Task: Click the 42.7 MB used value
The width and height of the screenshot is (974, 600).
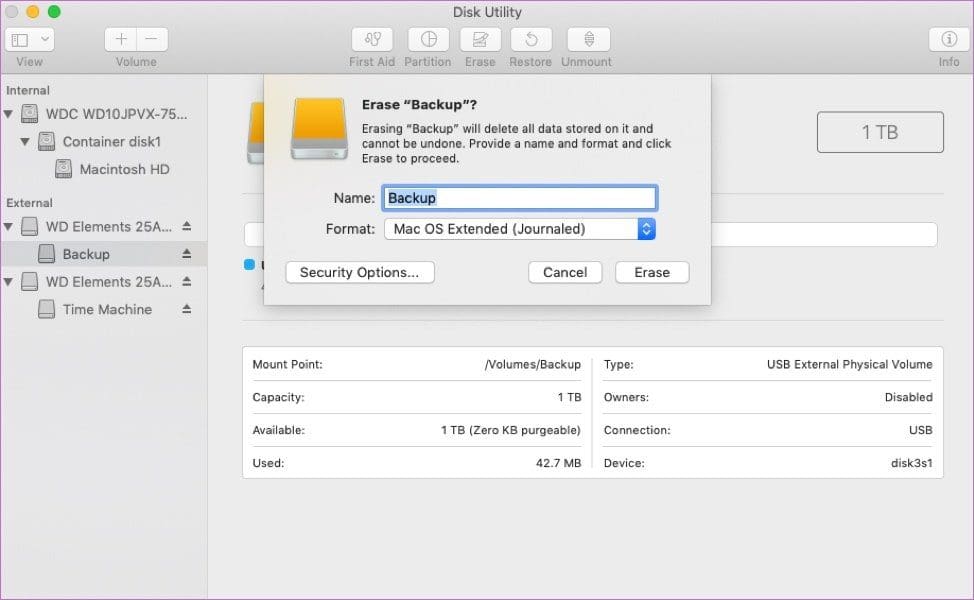Action: pos(558,463)
